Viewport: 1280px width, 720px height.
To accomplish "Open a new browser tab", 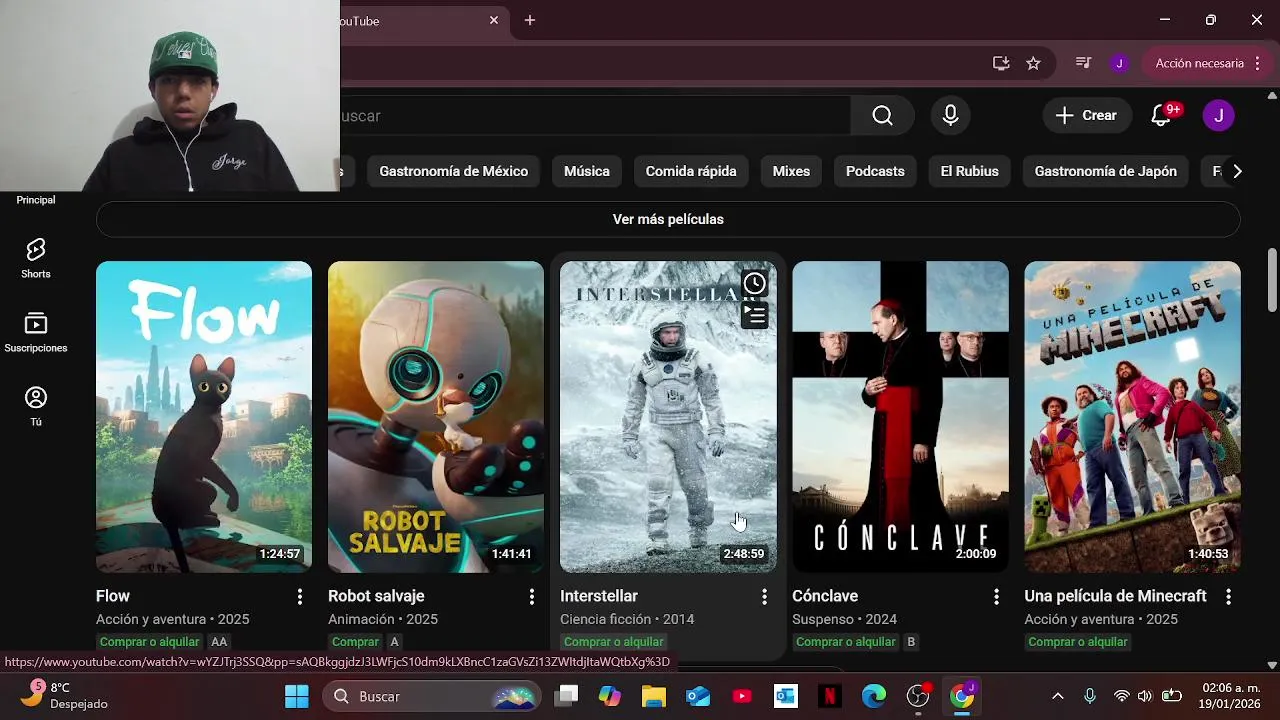I will click(x=530, y=20).
